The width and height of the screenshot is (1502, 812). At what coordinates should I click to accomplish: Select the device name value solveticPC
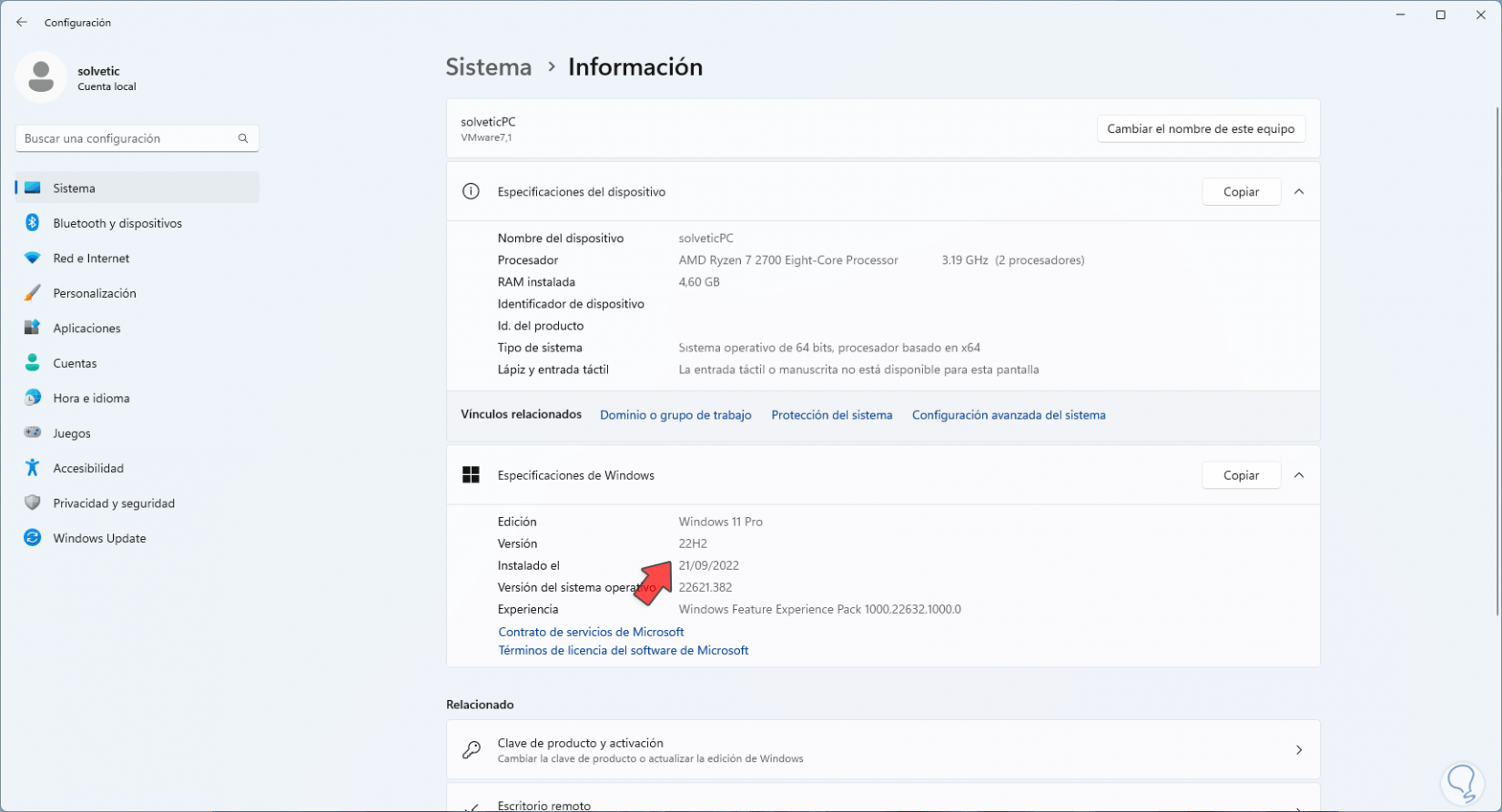pyautogui.click(x=706, y=239)
